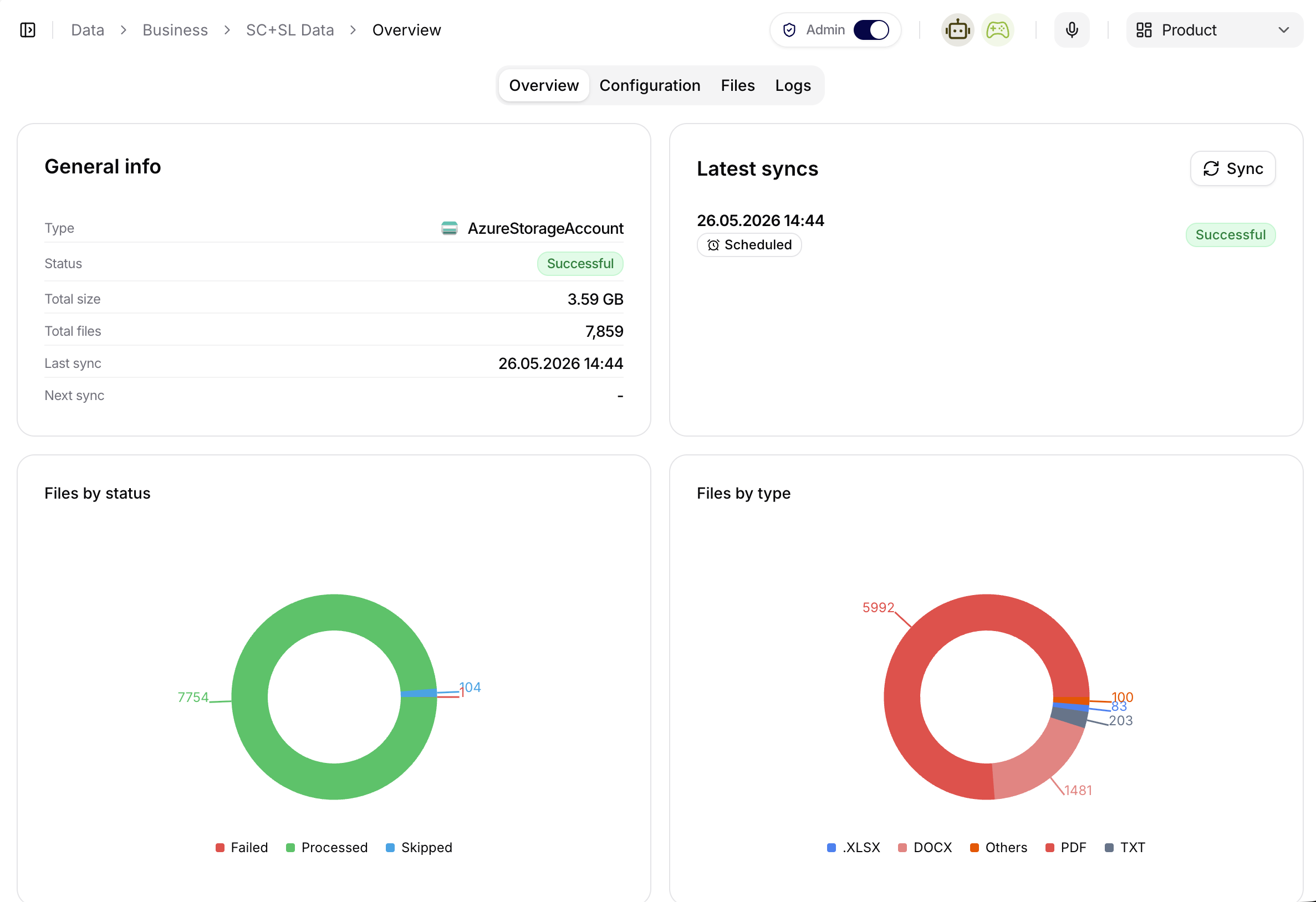Toggle Skipped legend swatch

coord(390,848)
